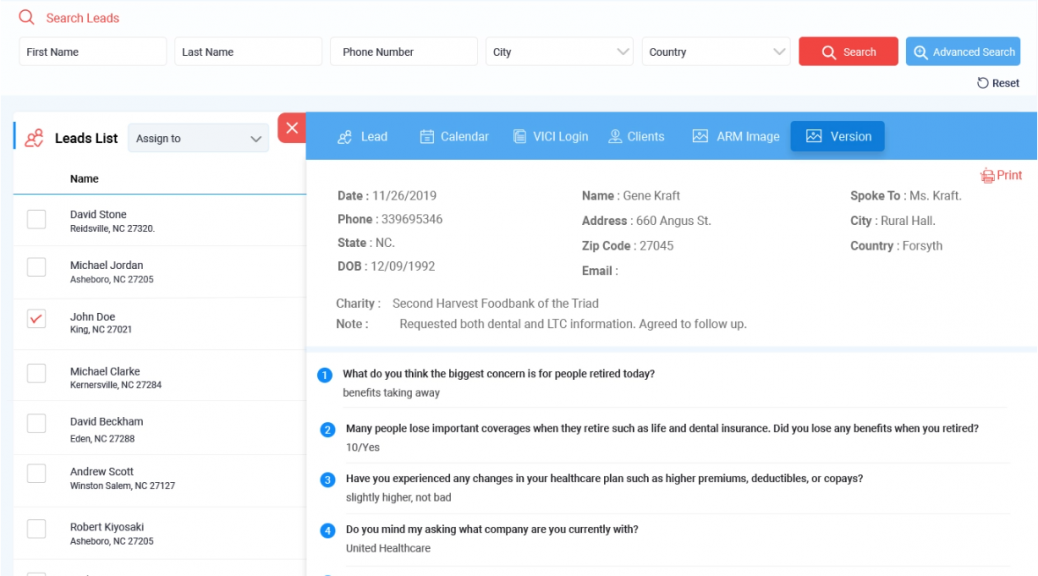Open the Assign to dropdown
This screenshot has width=1038, height=576.
pos(199,138)
